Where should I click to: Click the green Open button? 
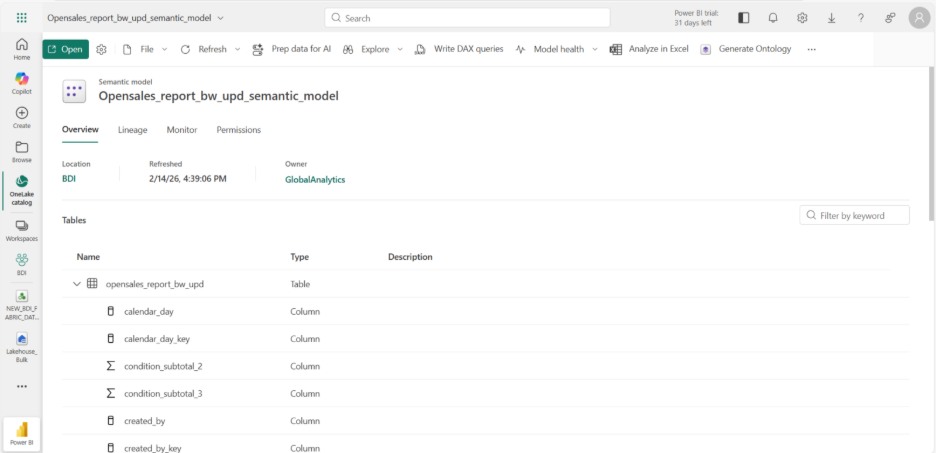[x=65, y=49]
